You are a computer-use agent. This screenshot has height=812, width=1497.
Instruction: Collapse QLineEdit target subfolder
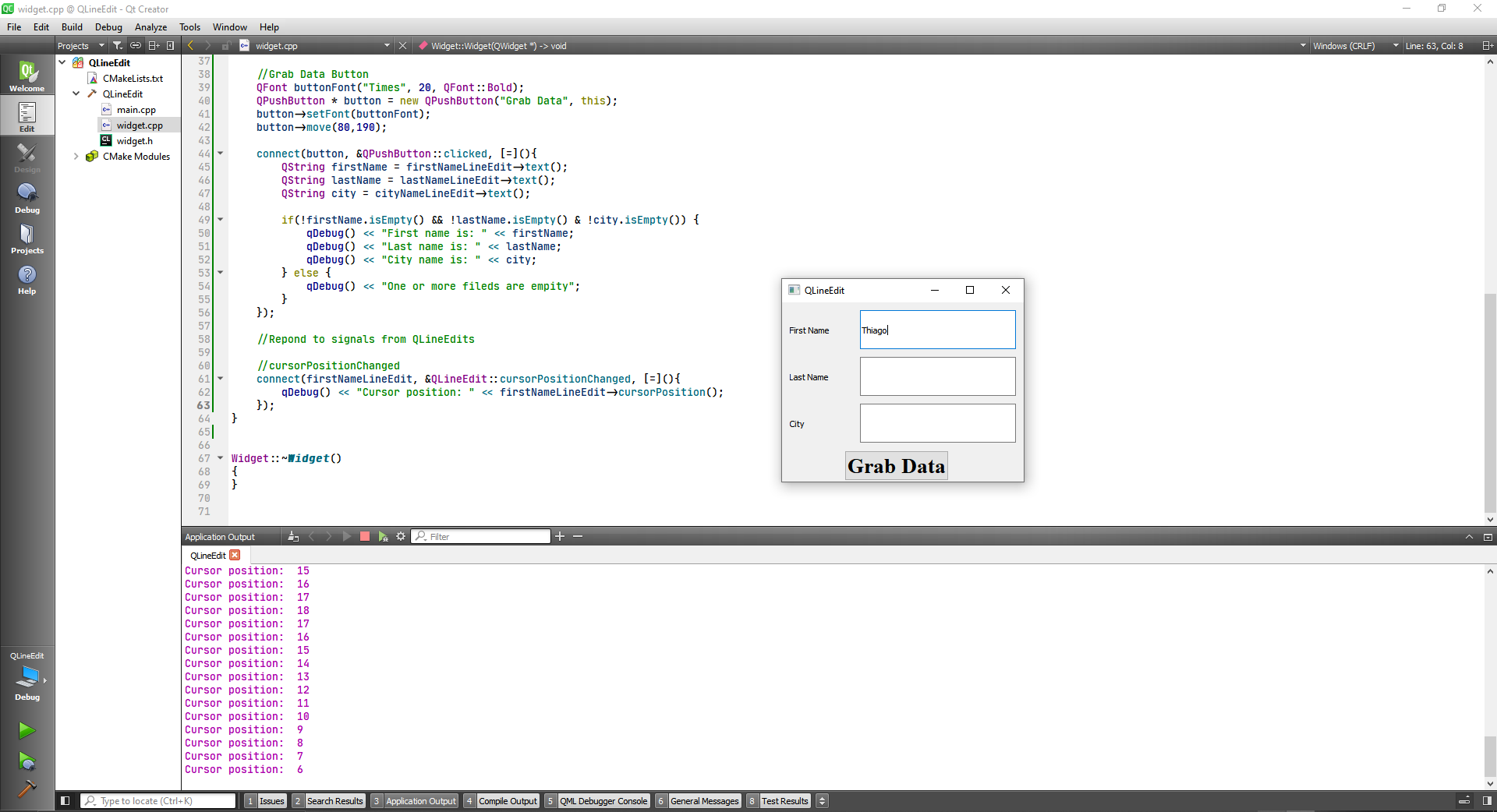coord(76,94)
